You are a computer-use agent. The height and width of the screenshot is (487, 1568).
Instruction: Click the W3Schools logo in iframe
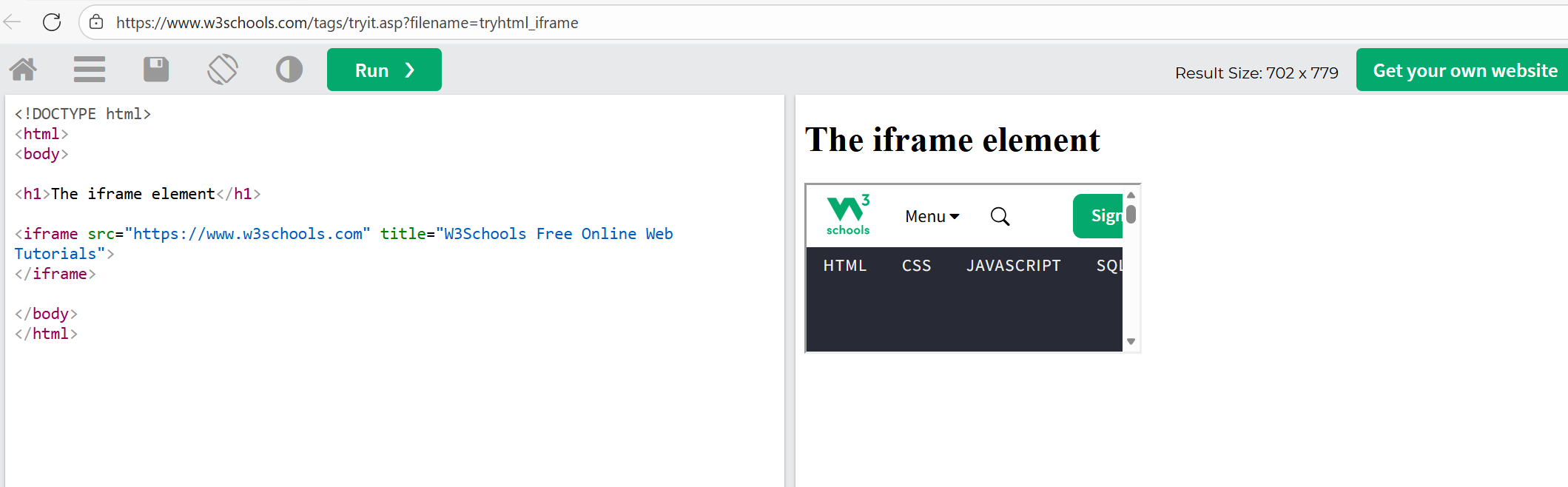[x=848, y=215]
